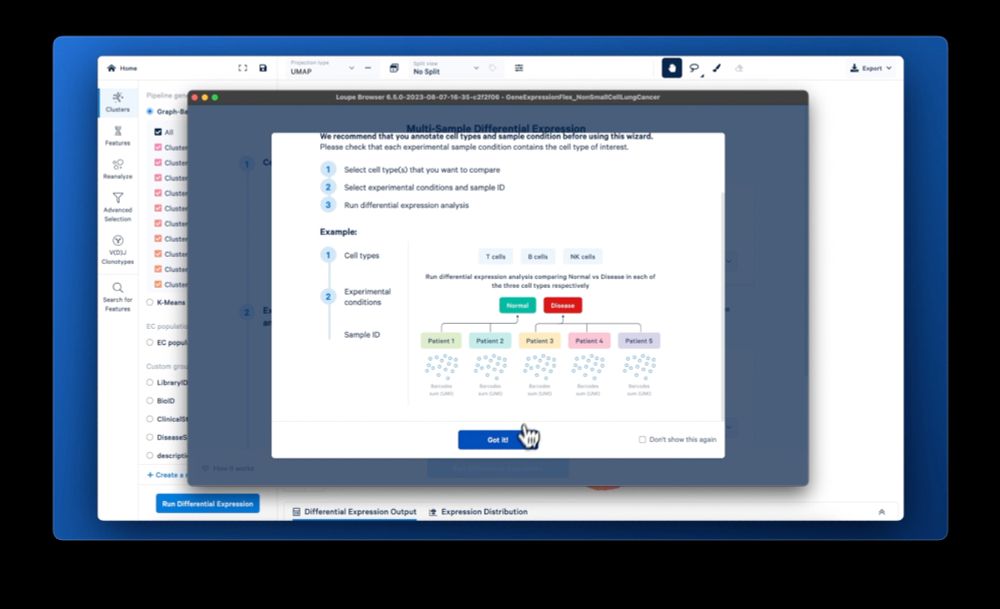Click the Got it! button
This screenshot has width=1000, height=609.
pyautogui.click(x=497, y=439)
